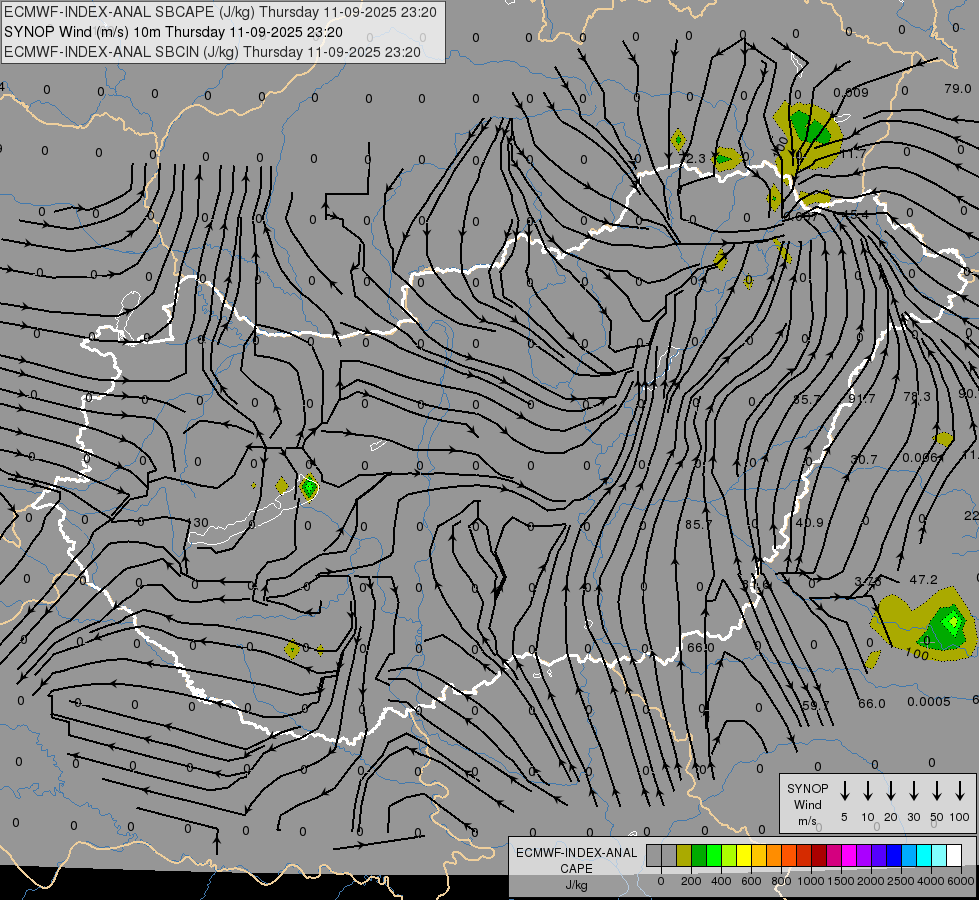Click the wind arrow above the 20 label
The height and width of the screenshot is (900, 979).
tap(890, 791)
